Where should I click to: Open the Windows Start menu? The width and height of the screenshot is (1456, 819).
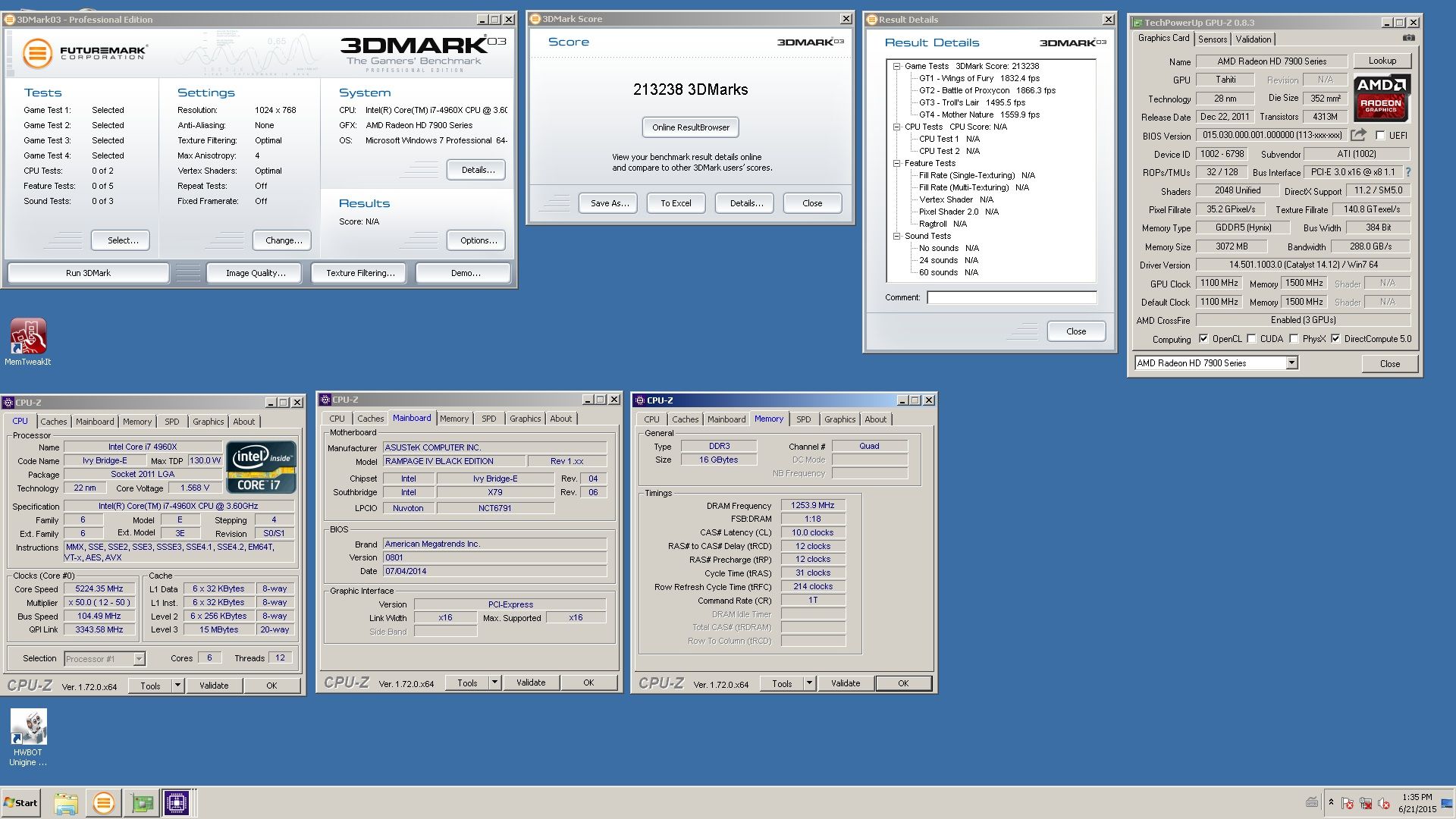click(20, 803)
